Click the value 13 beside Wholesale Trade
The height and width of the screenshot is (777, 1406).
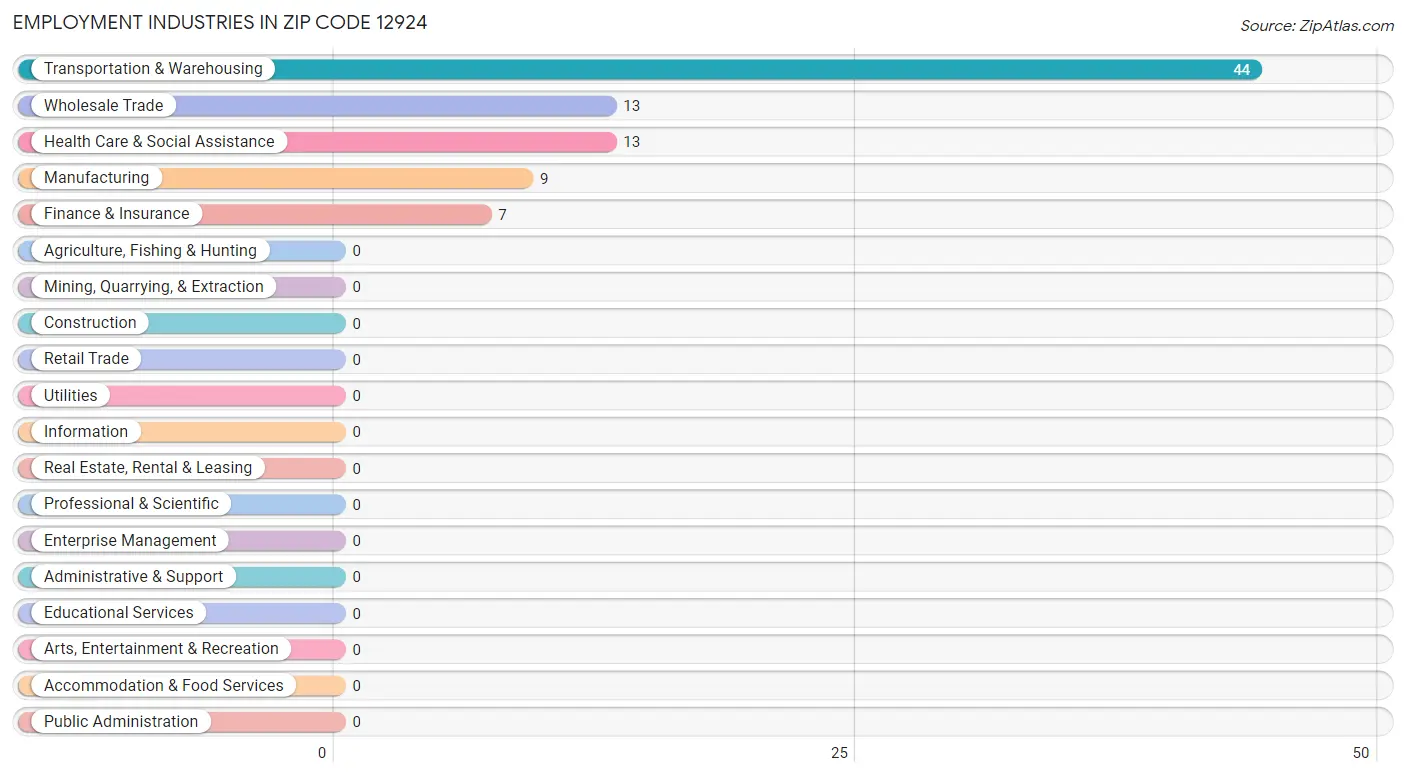[631, 106]
